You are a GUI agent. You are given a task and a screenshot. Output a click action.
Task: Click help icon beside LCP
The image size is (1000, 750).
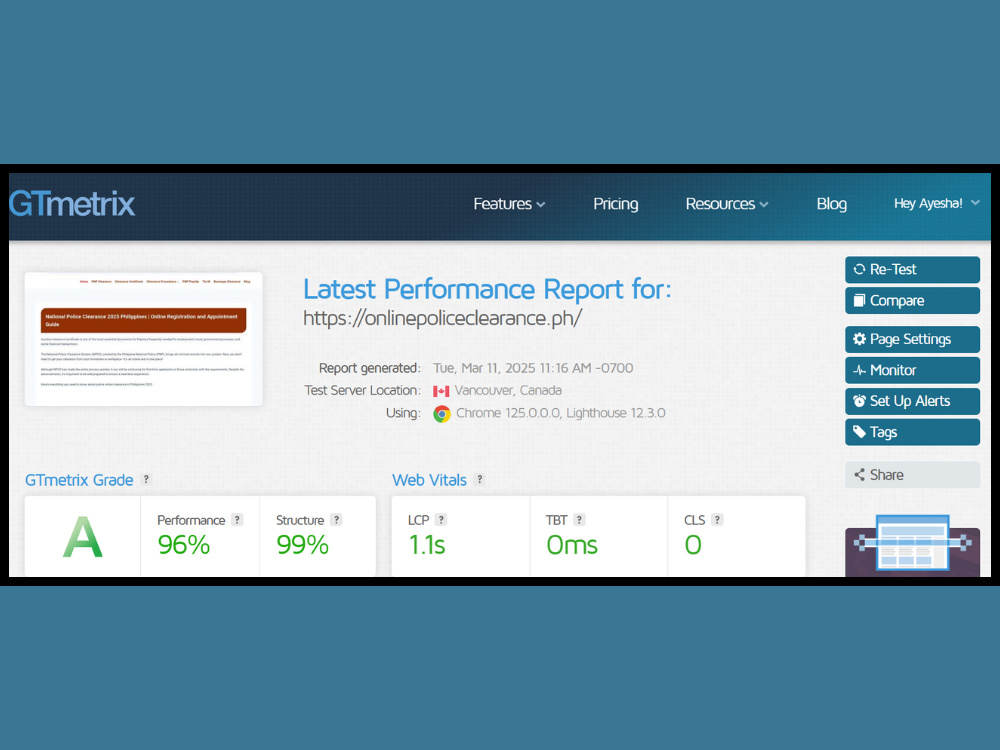441,520
